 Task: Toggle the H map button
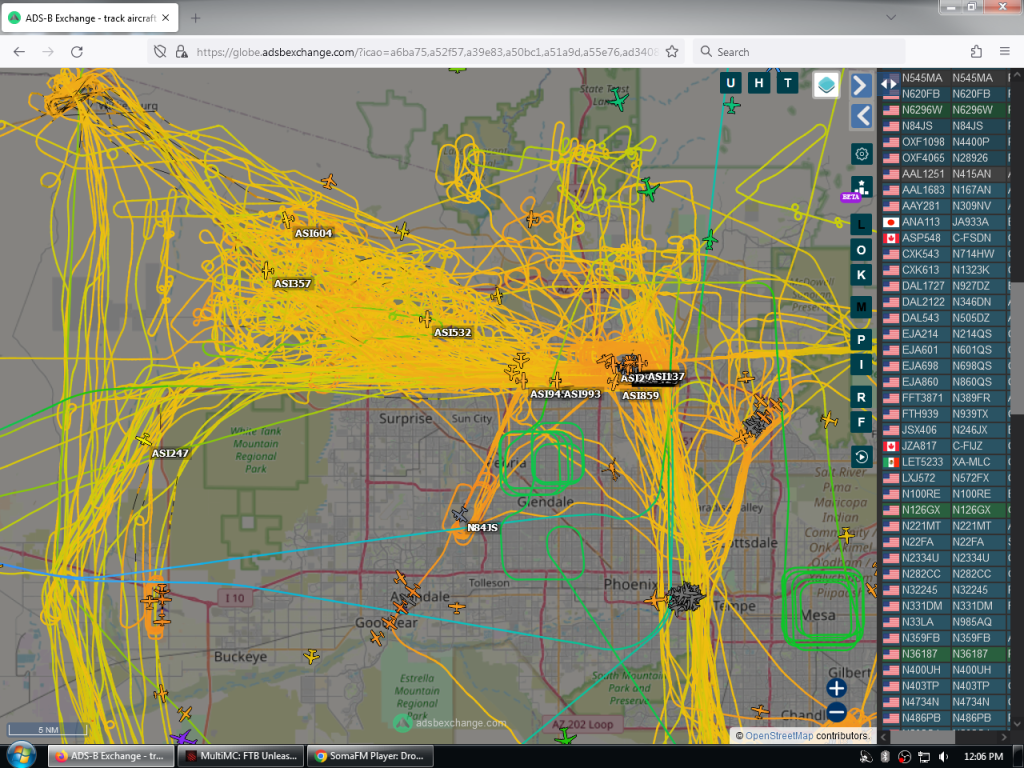pyautogui.click(x=759, y=83)
